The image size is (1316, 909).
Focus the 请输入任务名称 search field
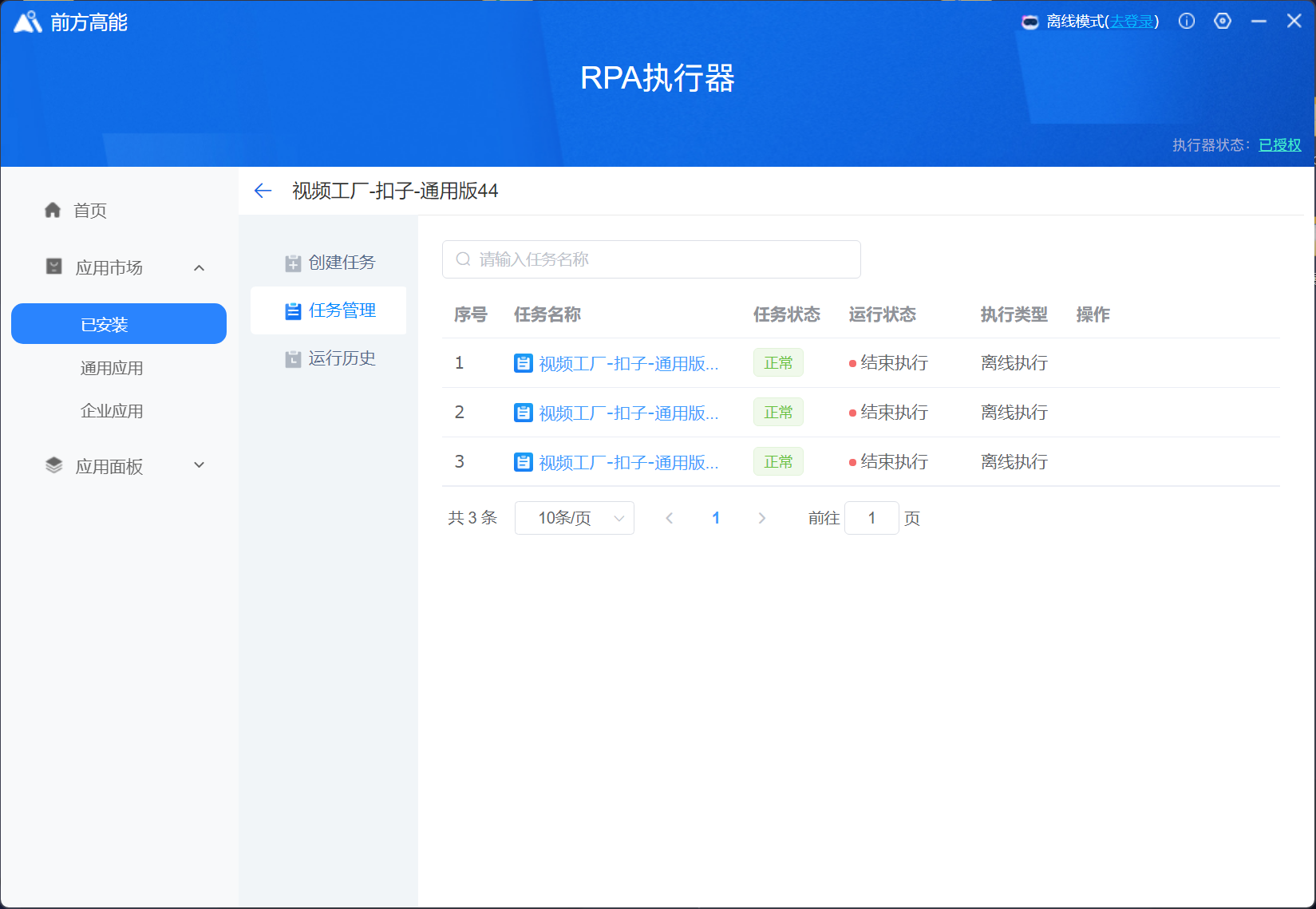662,259
